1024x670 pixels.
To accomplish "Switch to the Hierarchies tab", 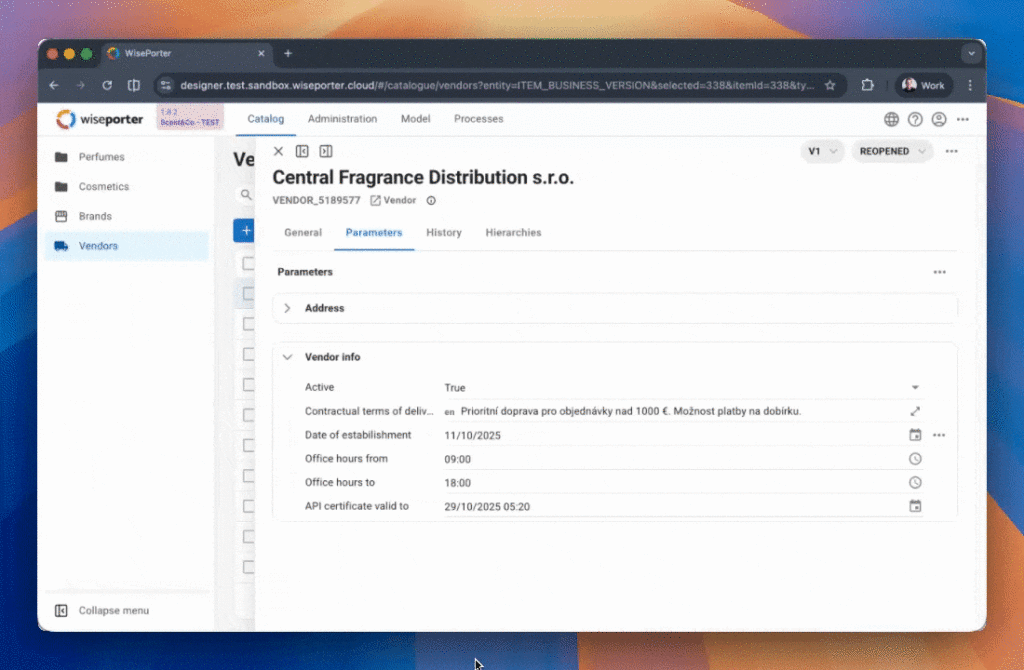I will pyautogui.click(x=513, y=232).
